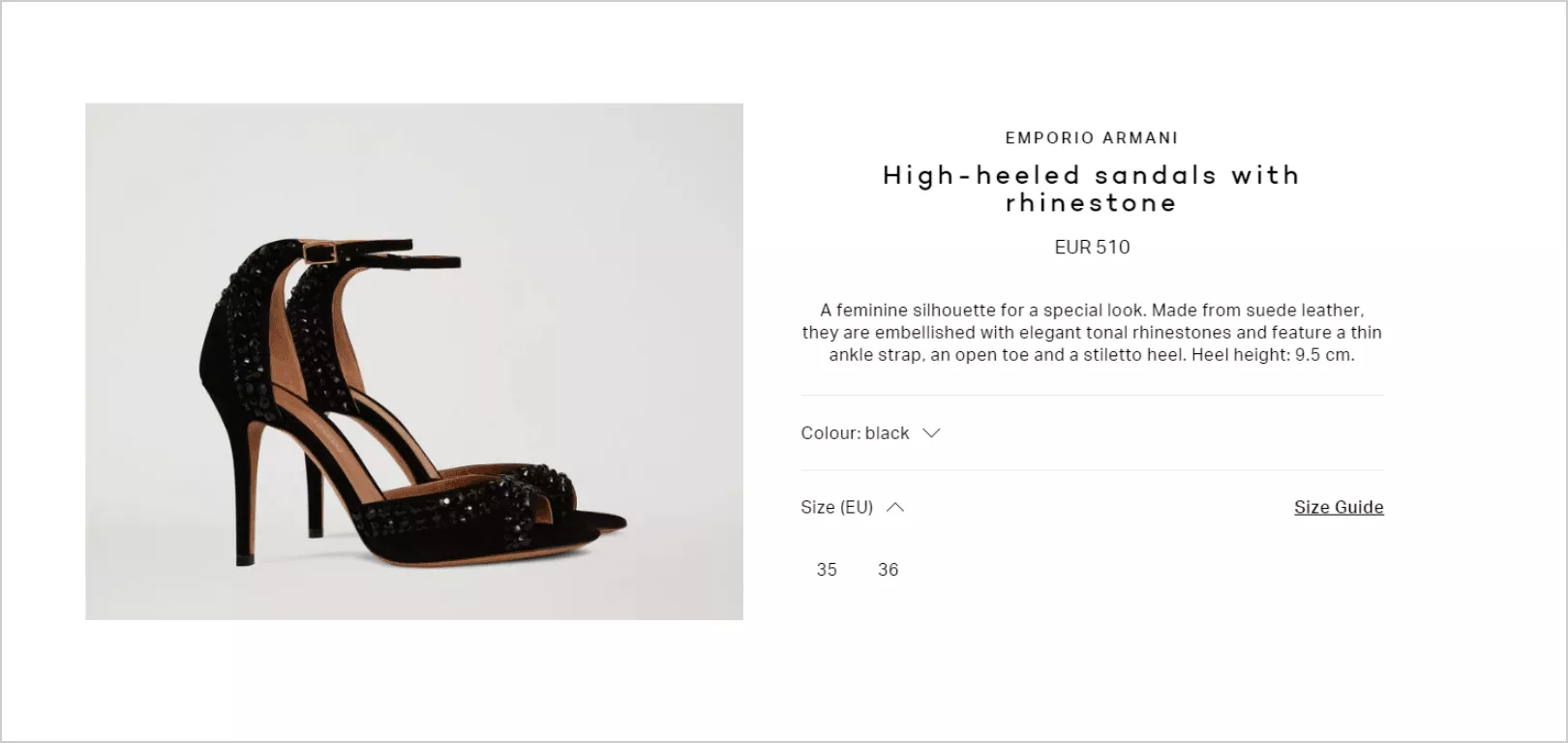The image size is (1568, 743).
Task: Click the word "black" in Colour selector
Action: 887,433
